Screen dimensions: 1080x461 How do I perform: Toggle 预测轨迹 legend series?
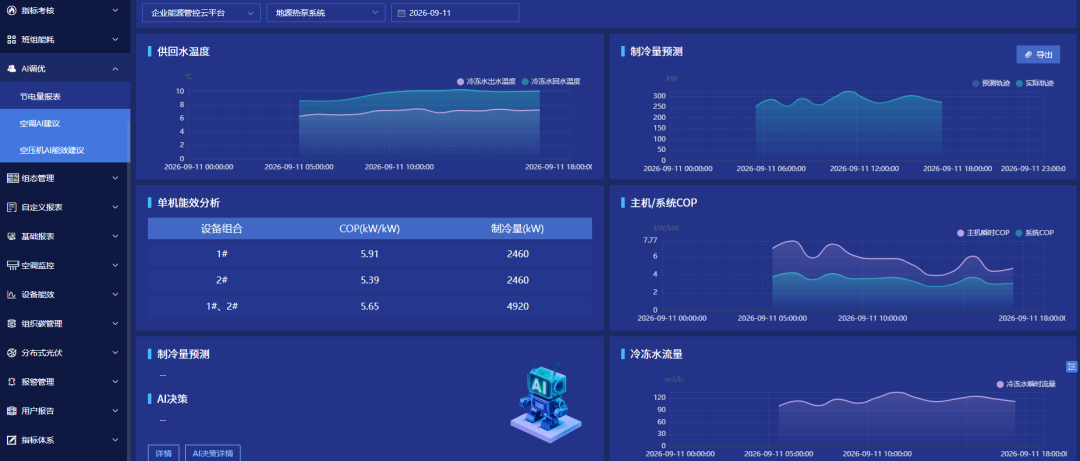(x=990, y=83)
